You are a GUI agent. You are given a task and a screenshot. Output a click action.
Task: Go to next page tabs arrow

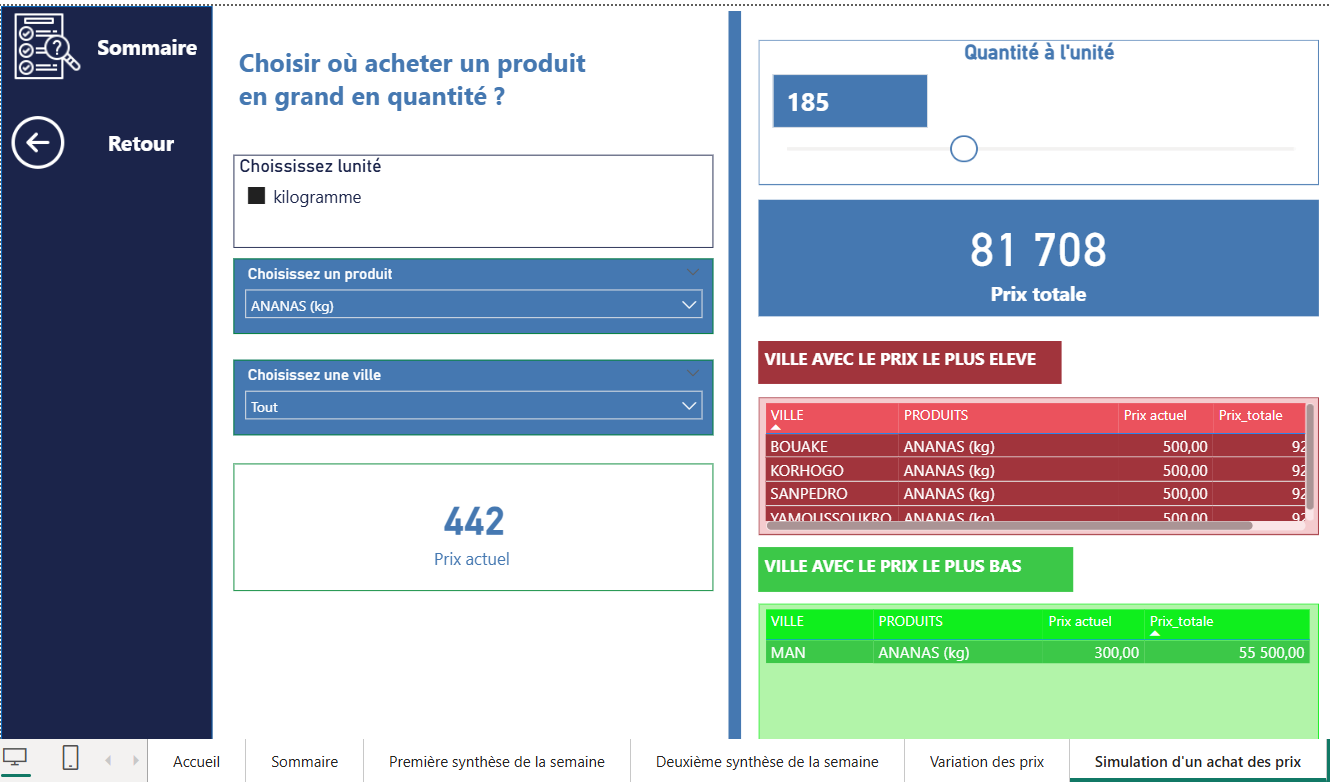point(136,761)
